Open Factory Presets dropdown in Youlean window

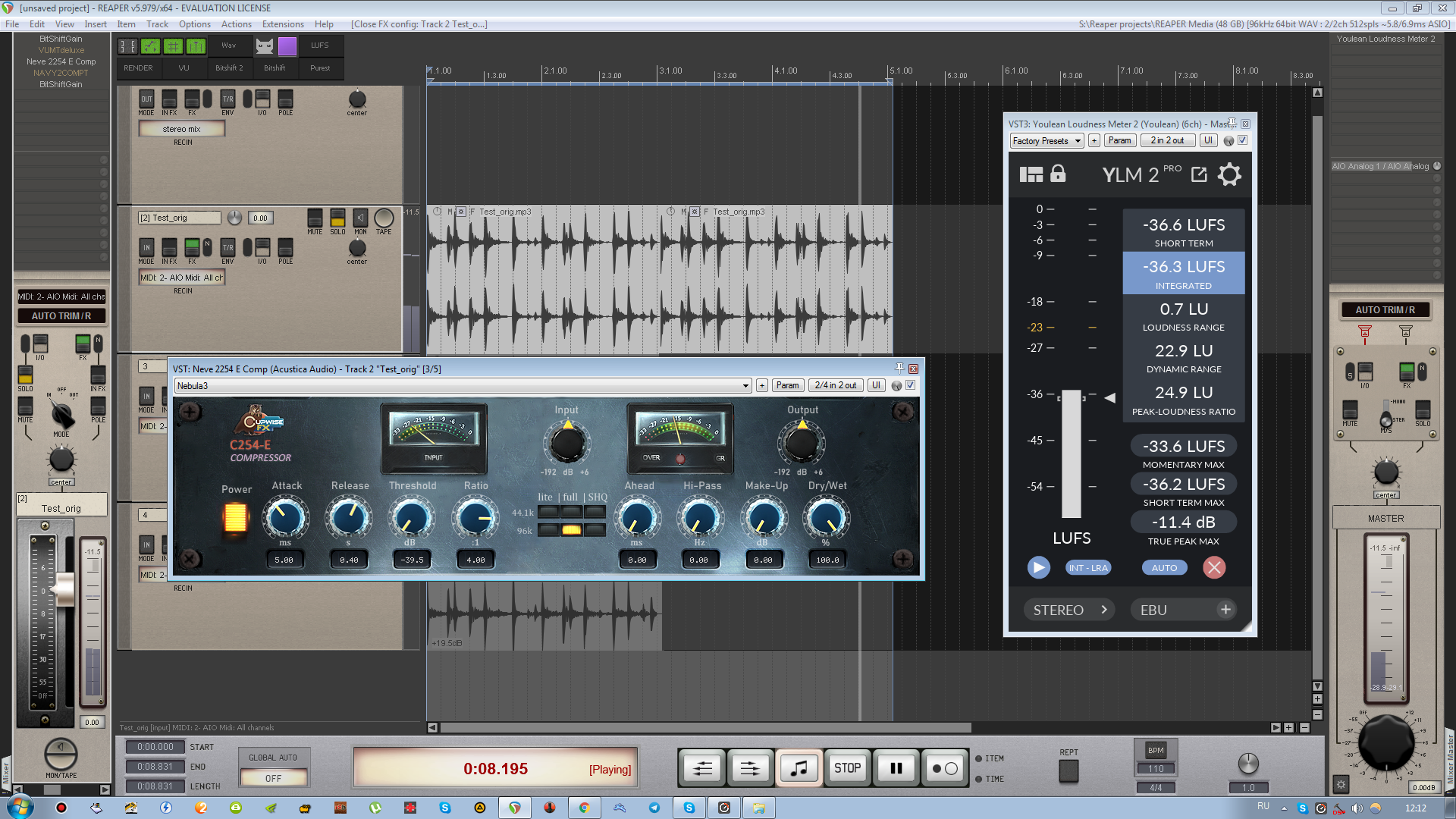(1046, 140)
